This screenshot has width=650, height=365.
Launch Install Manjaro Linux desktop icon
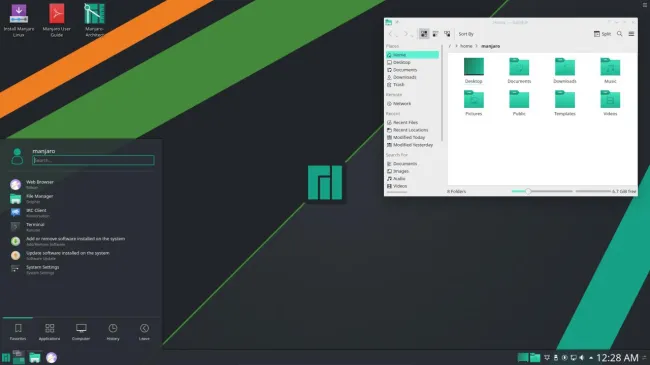19,21
